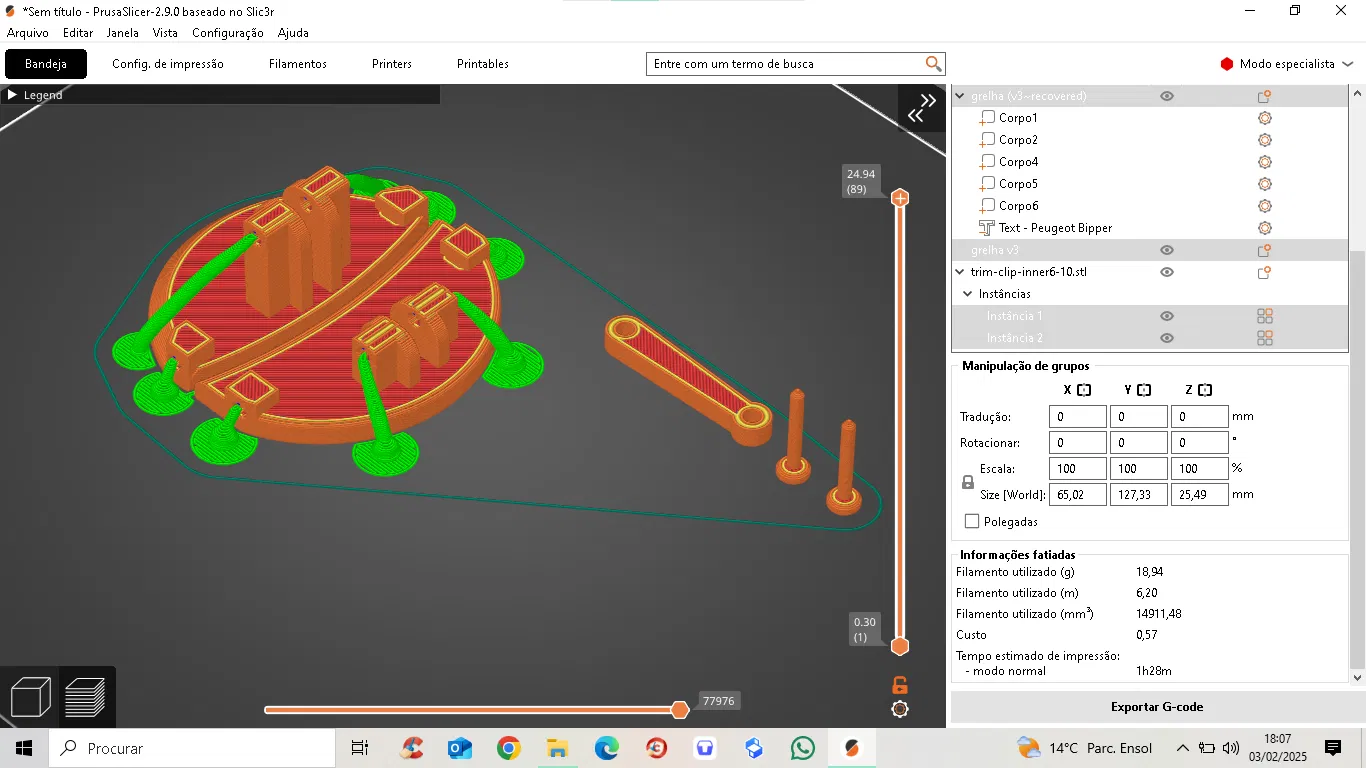Open settings cog for Corpo6

click(x=1264, y=206)
